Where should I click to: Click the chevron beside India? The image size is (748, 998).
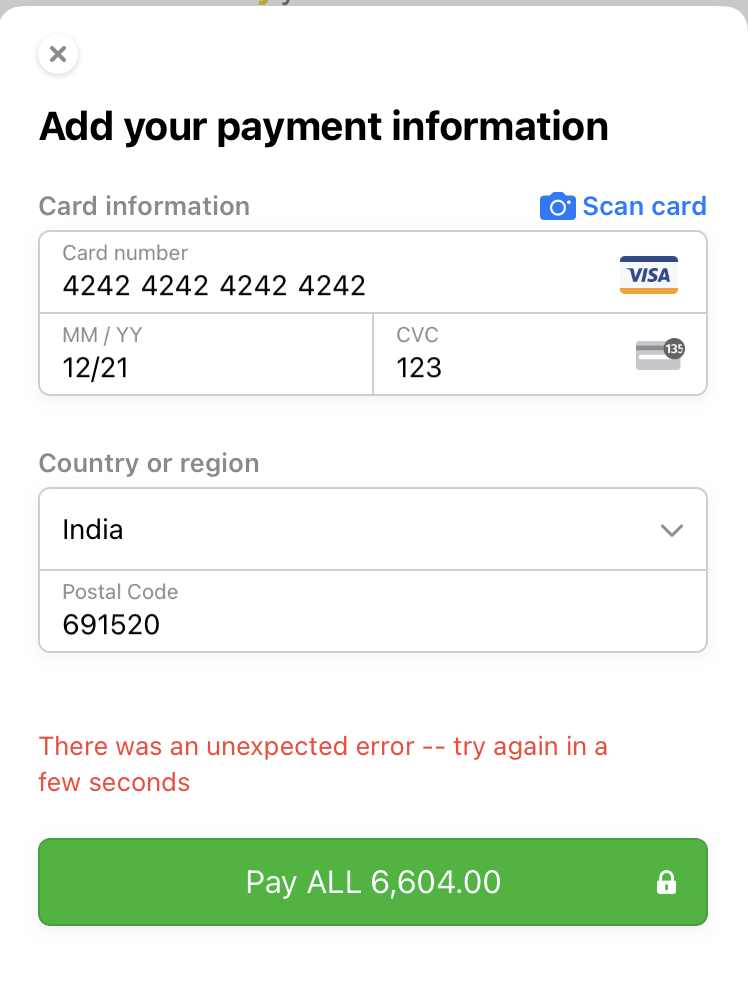coord(672,531)
